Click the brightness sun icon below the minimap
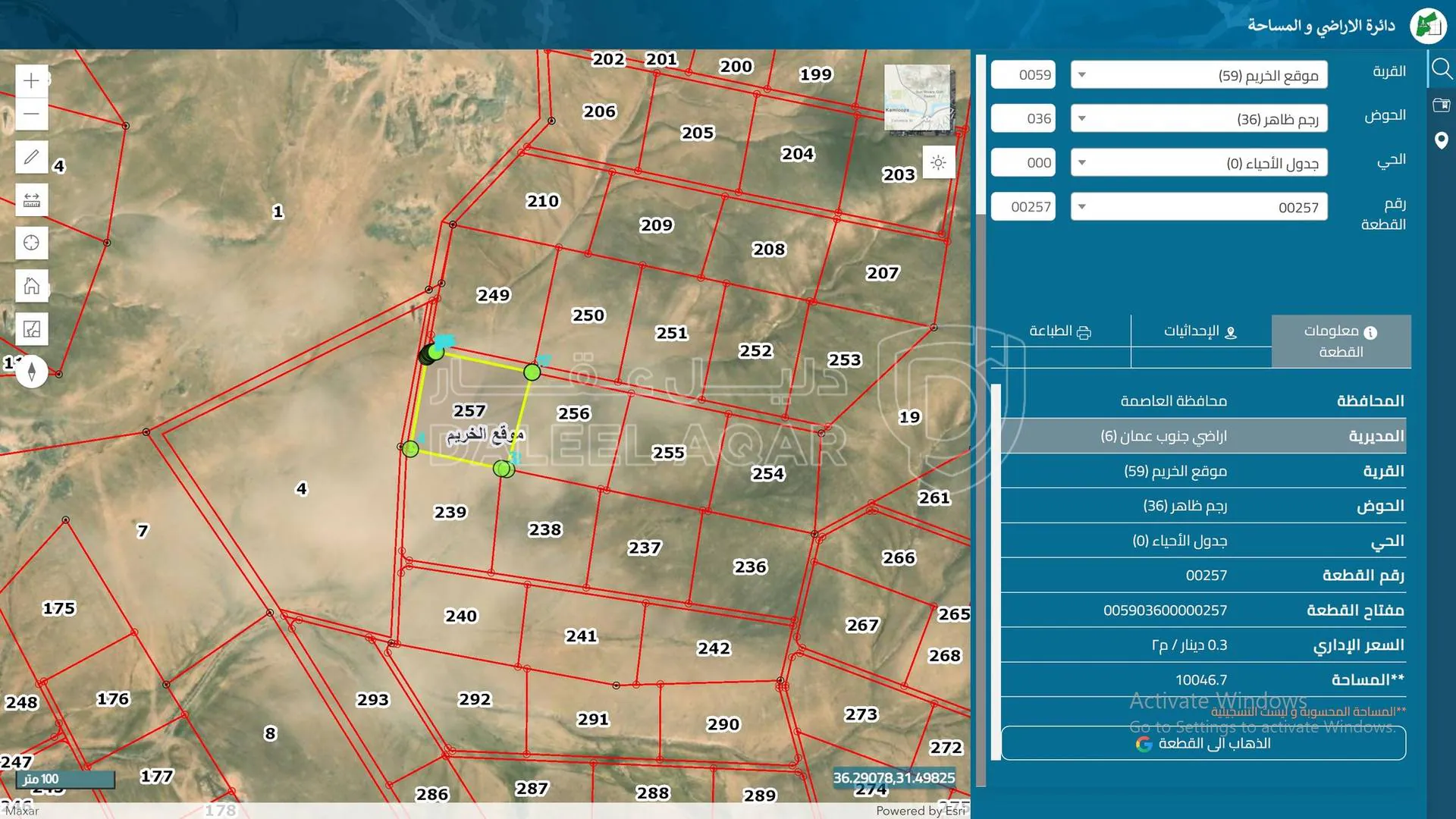This screenshot has height=819, width=1456. 939,162
